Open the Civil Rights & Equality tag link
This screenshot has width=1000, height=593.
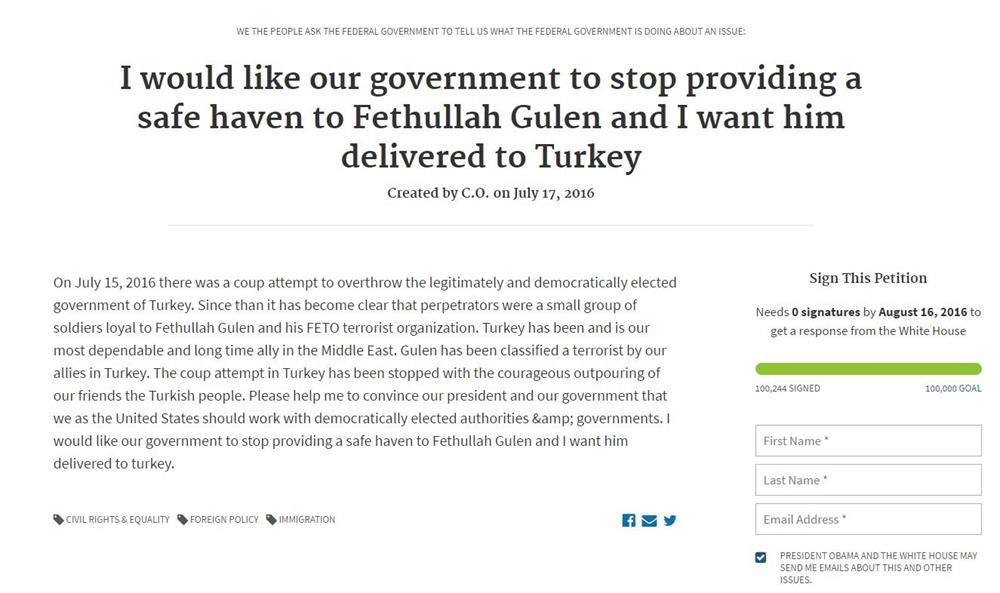(118, 520)
